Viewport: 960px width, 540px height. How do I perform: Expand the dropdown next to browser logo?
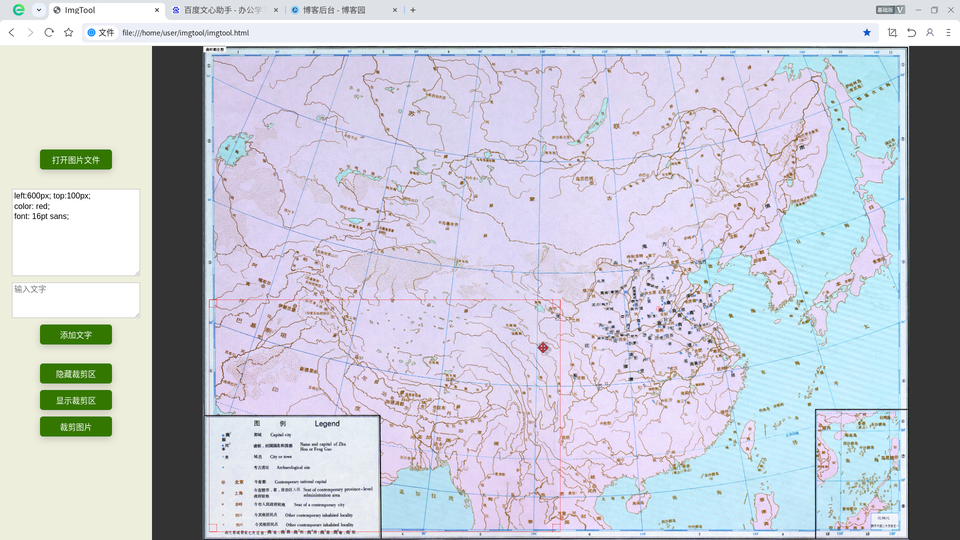(x=39, y=10)
